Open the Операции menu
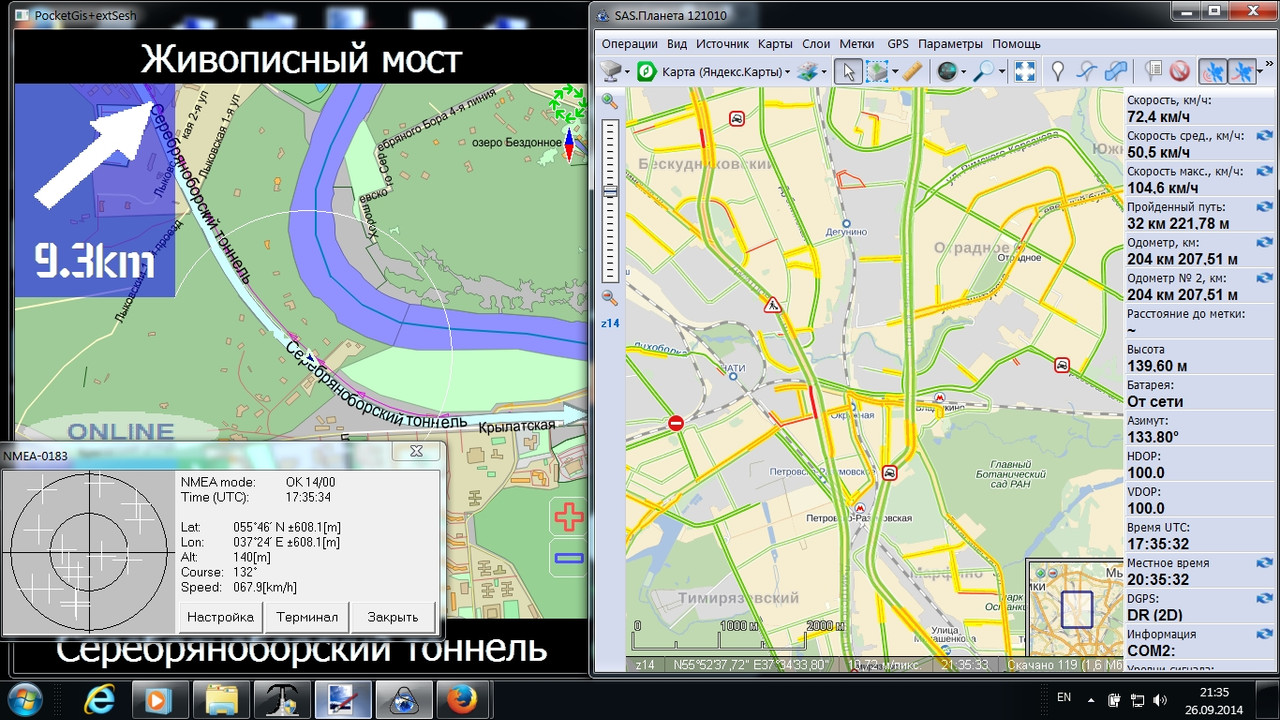This screenshot has height=720, width=1280. pyautogui.click(x=630, y=44)
